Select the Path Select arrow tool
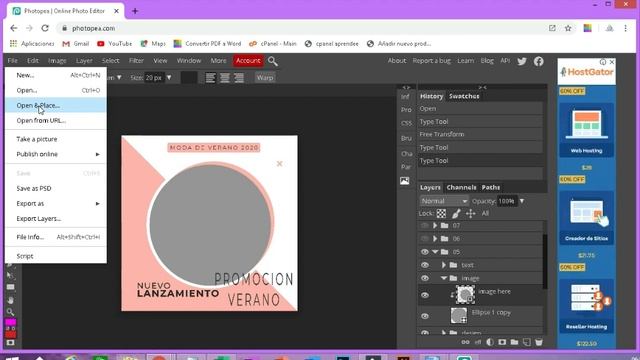 tap(11, 275)
